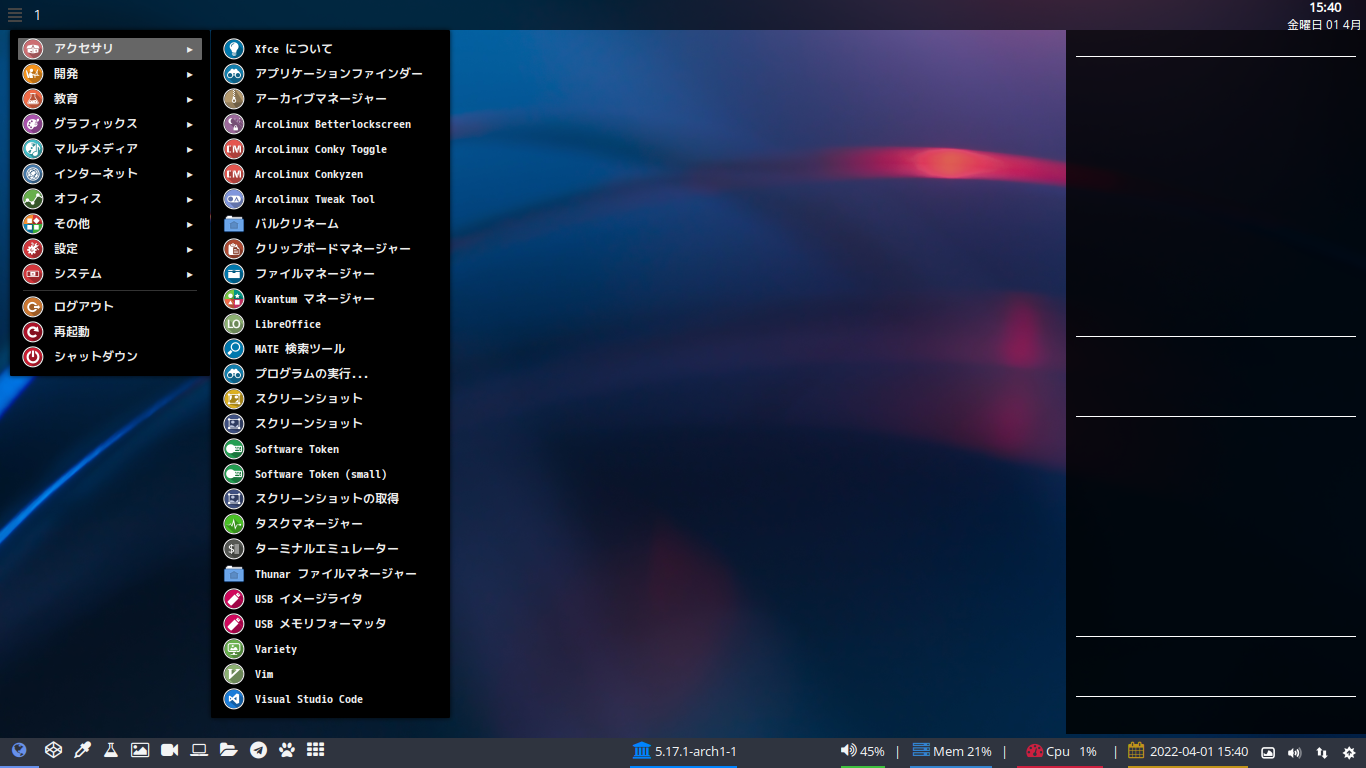This screenshot has height=768, width=1366.
Task: Click ログアウト to log out
Action: pyautogui.click(x=110, y=306)
